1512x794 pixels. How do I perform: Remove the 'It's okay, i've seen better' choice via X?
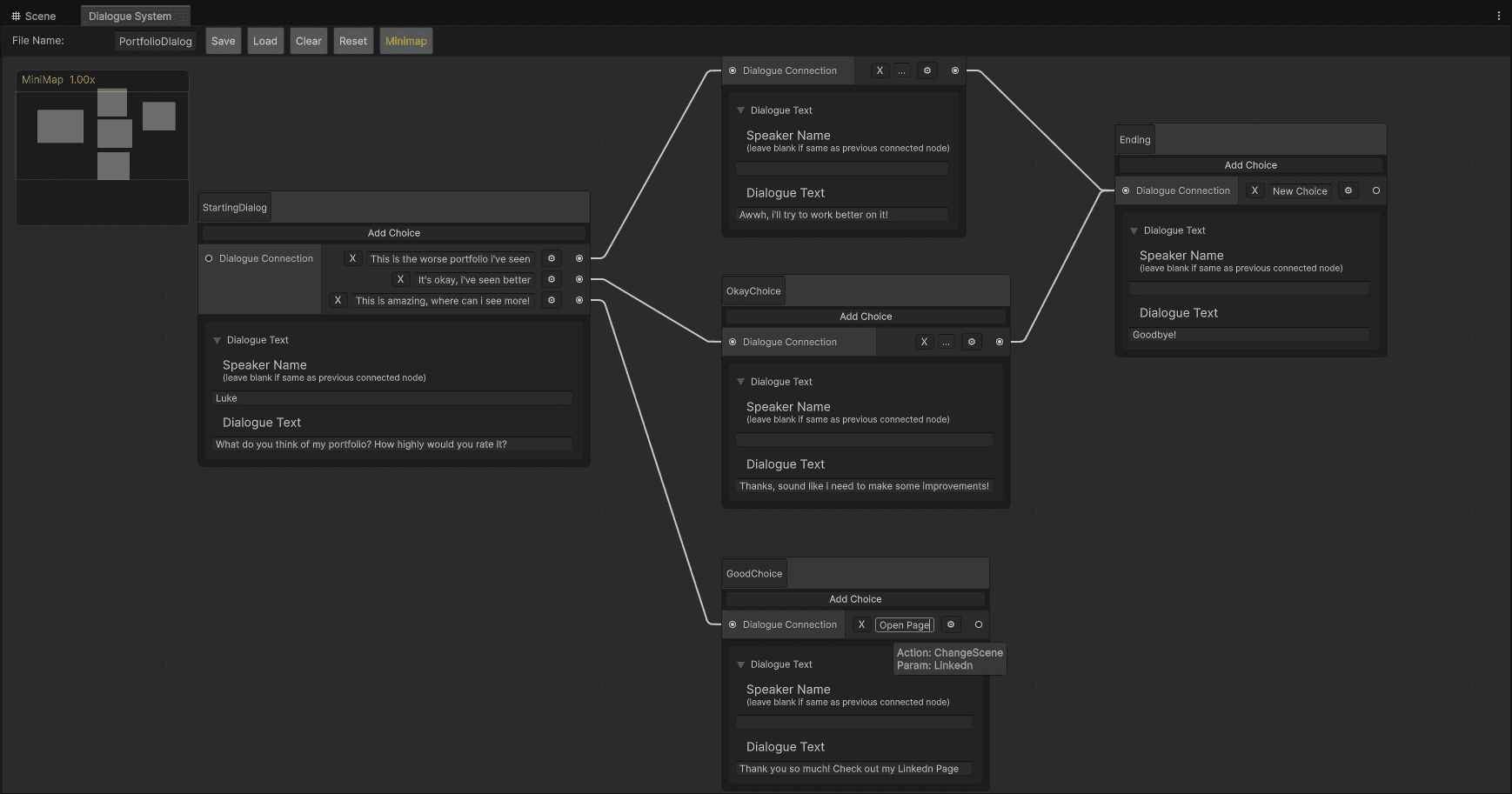401,279
